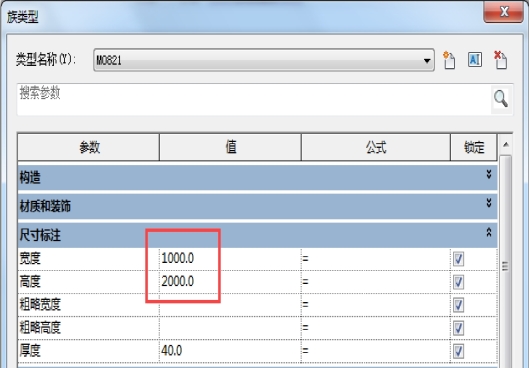This screenshot has height=368, width=529.
Task: Open the 类型名称 dropdown showing M0821
Action: [263, 60]
